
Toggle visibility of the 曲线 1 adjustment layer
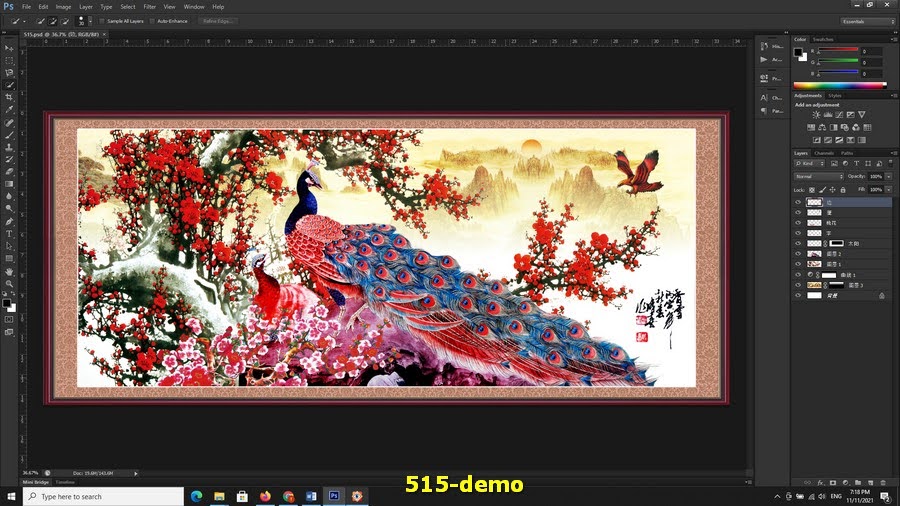(798, 275)
